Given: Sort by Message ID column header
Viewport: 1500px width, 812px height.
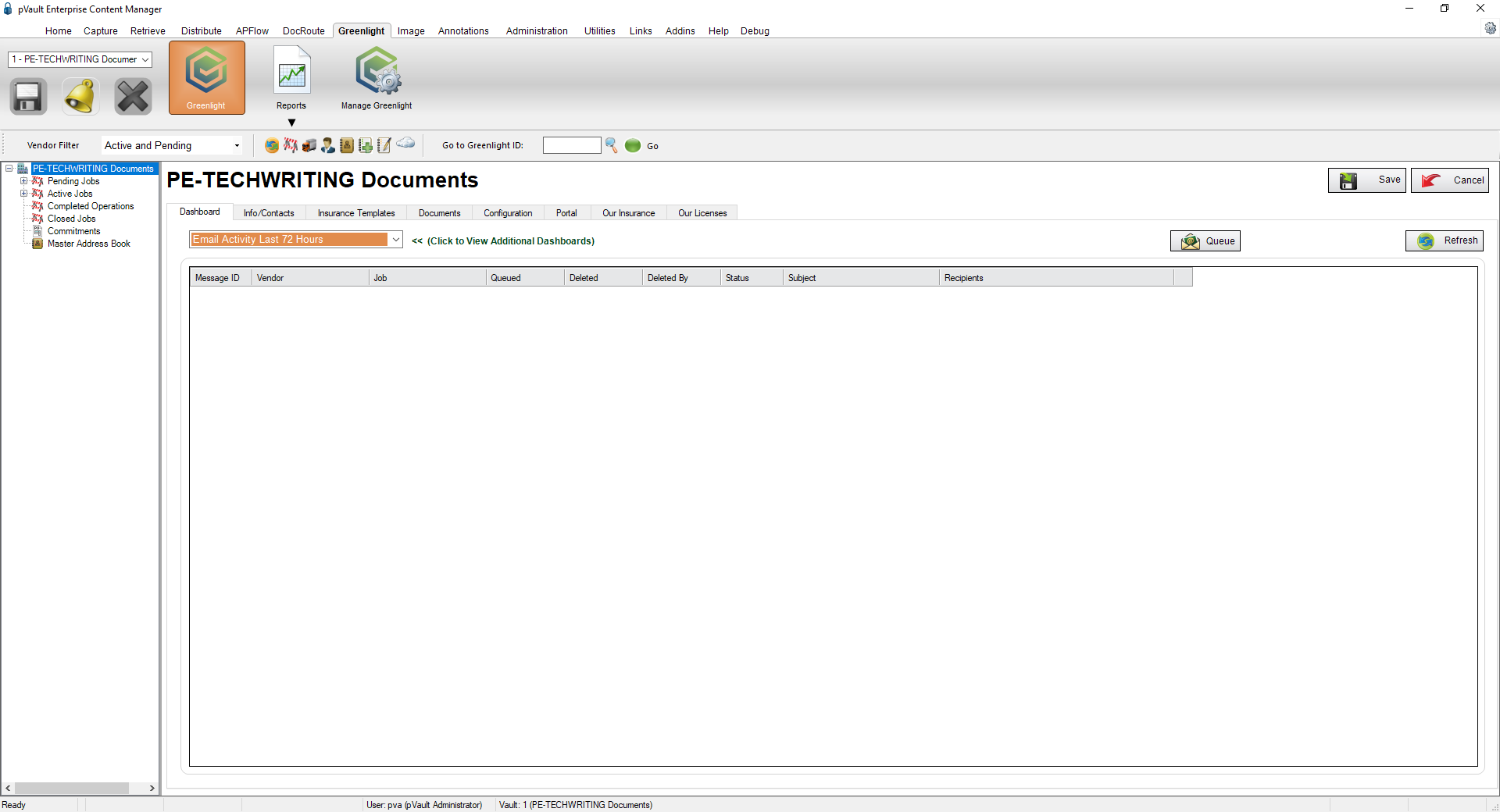Looking at the screenshot, I should (x=220, y=278).
